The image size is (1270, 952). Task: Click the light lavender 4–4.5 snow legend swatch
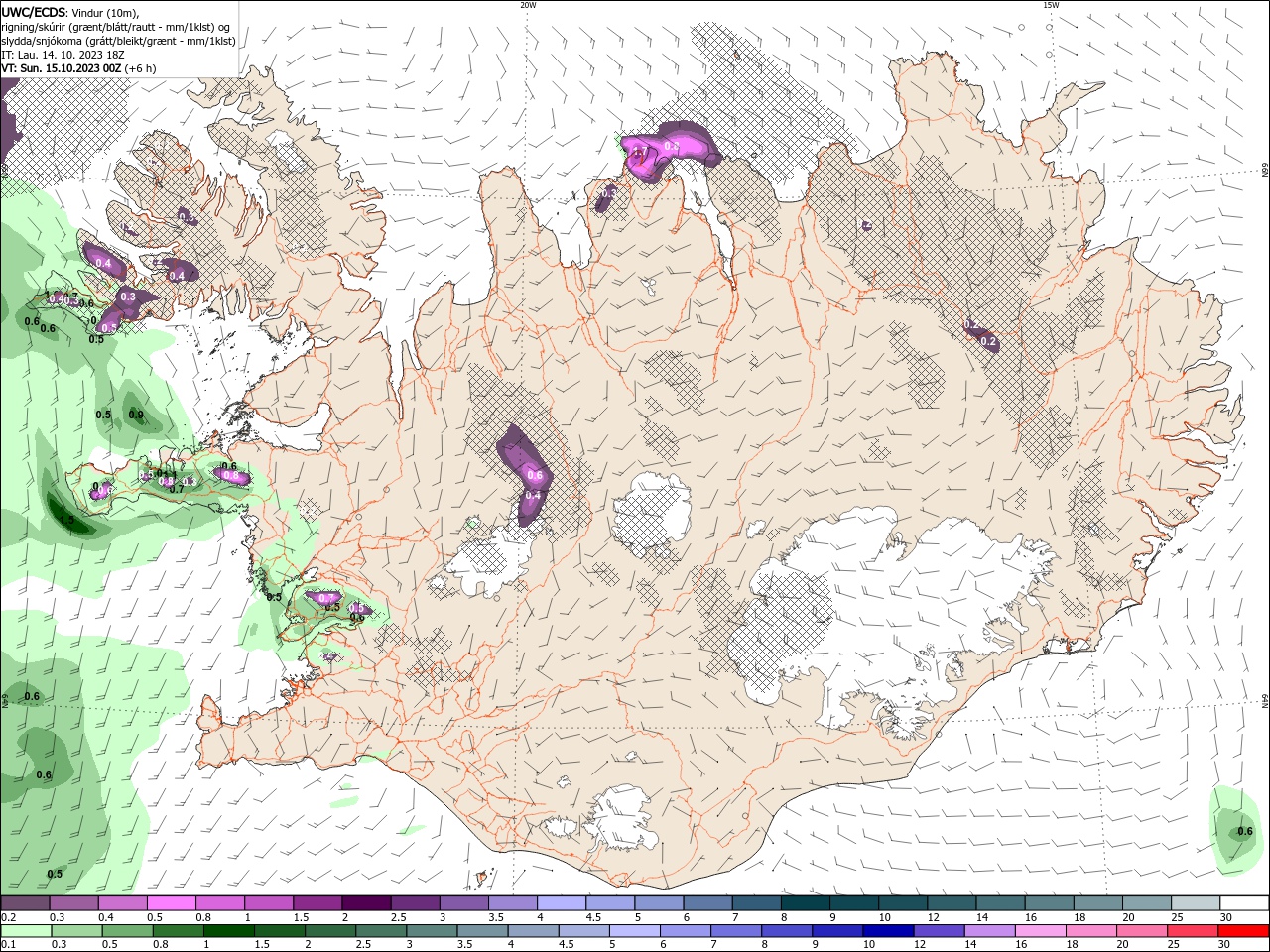(x=562, y=904)
